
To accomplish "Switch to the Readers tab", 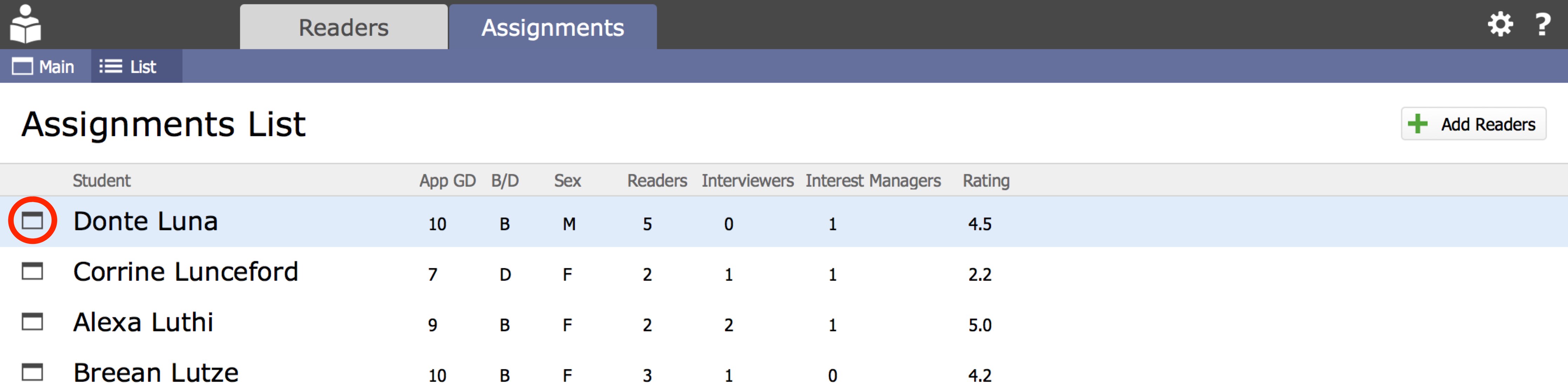I will pyautogui.click(x=343, y=28).
